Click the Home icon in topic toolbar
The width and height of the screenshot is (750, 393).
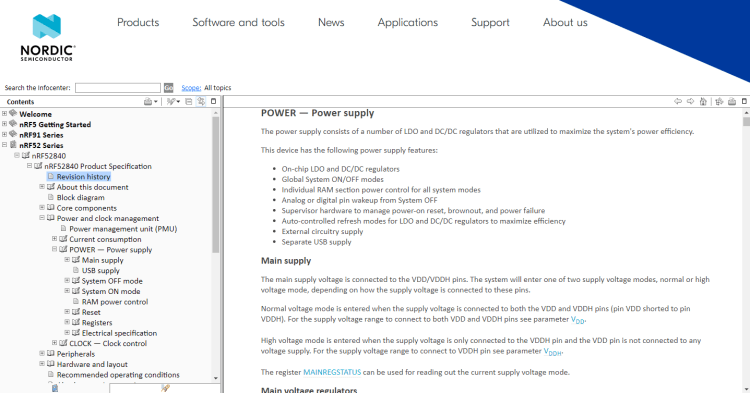(703, 101)
